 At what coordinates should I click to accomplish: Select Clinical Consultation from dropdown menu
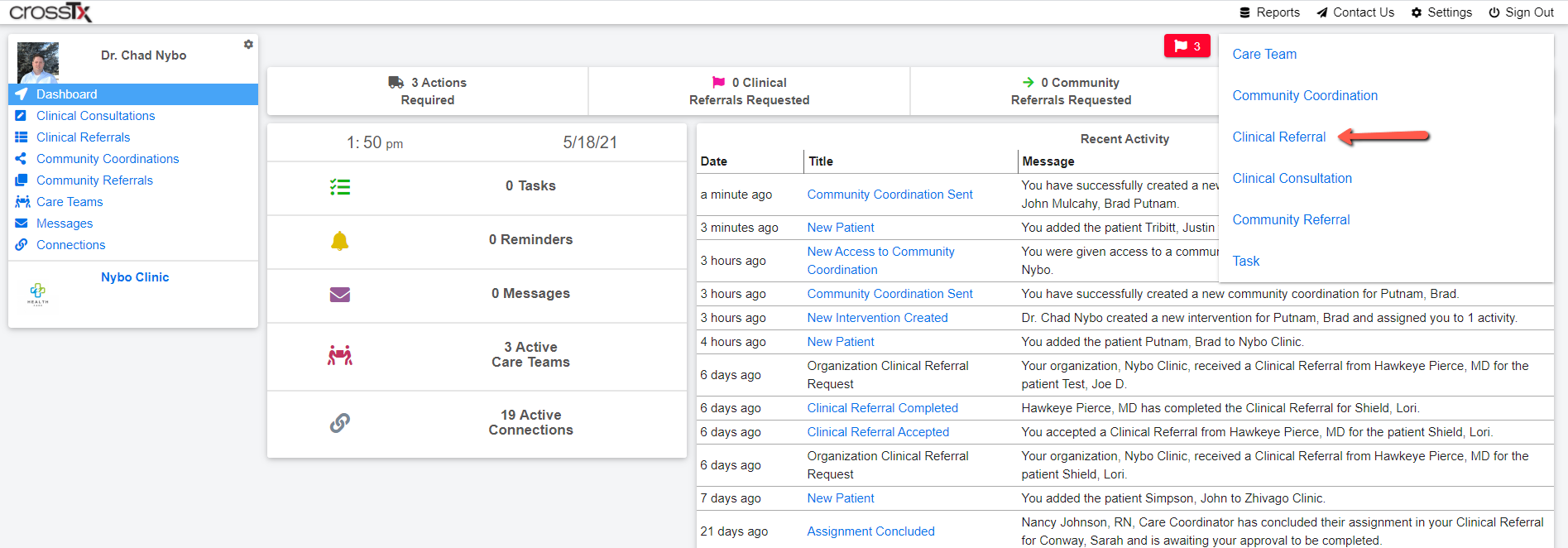click(x=1292, y=179)
